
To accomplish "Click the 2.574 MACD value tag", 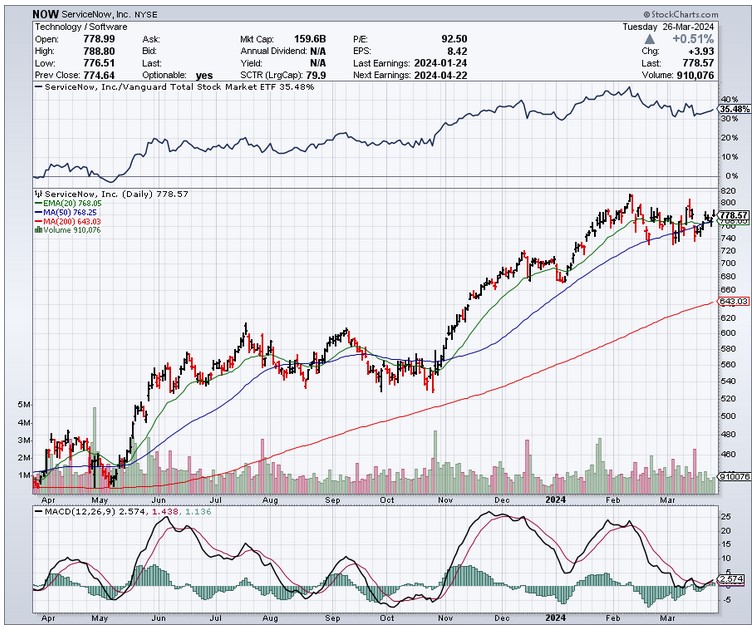I will pos(733,578).
